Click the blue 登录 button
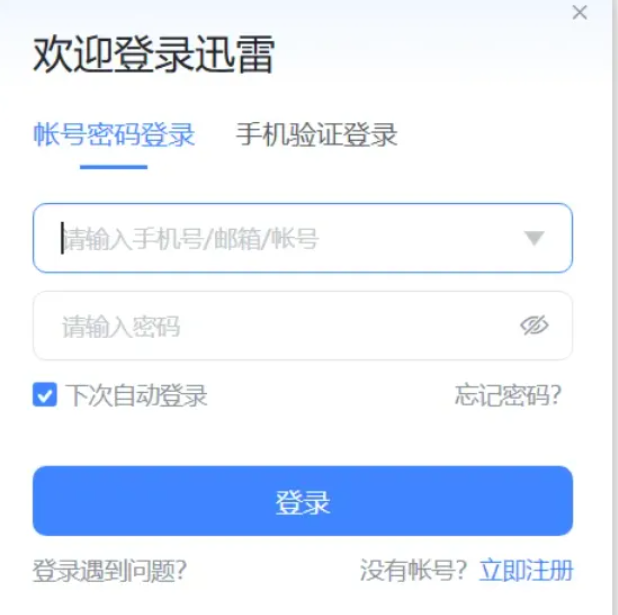Screen dimensions: 618x615 point(303,501)
